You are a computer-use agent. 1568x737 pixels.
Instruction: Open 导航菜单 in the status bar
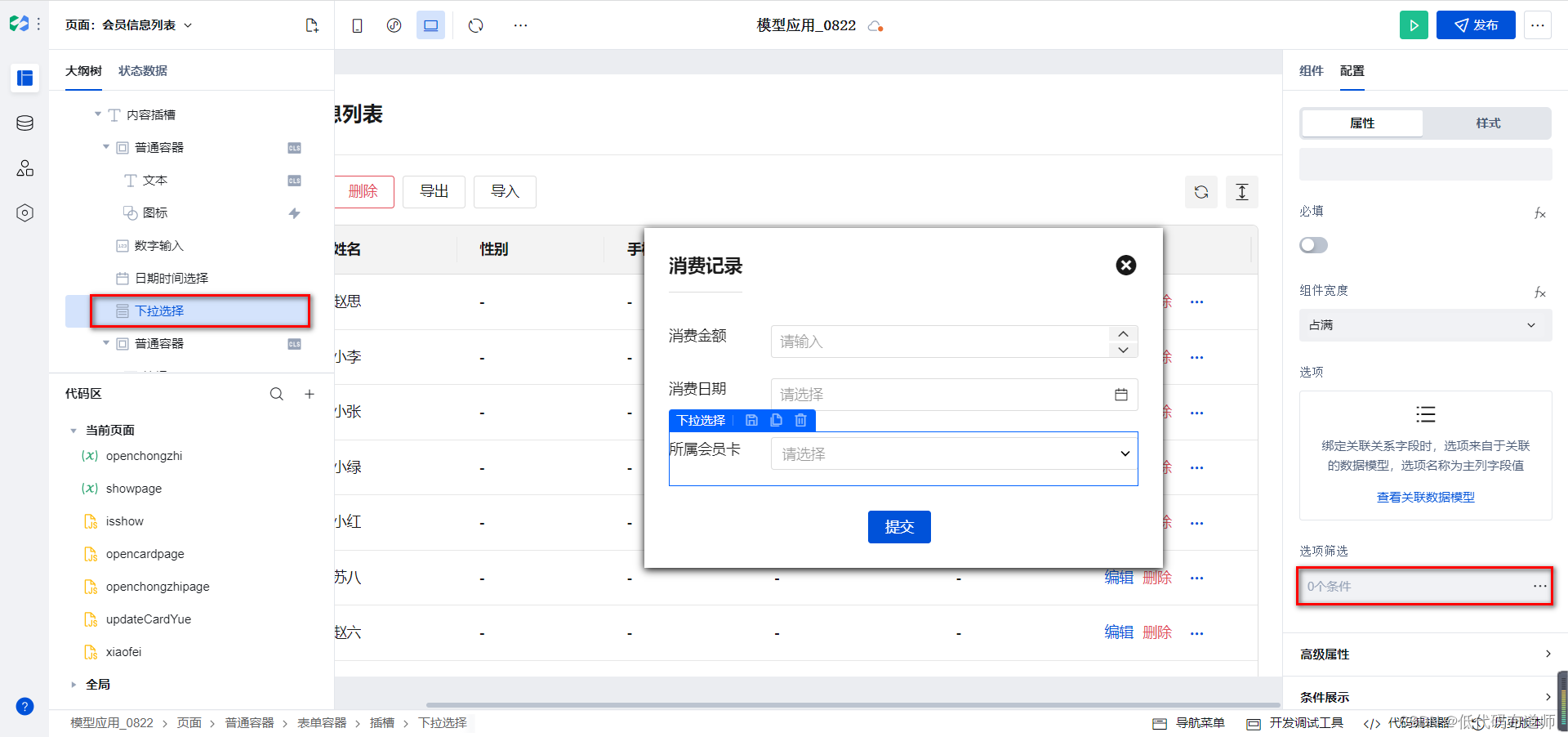tap(1189, 723)
